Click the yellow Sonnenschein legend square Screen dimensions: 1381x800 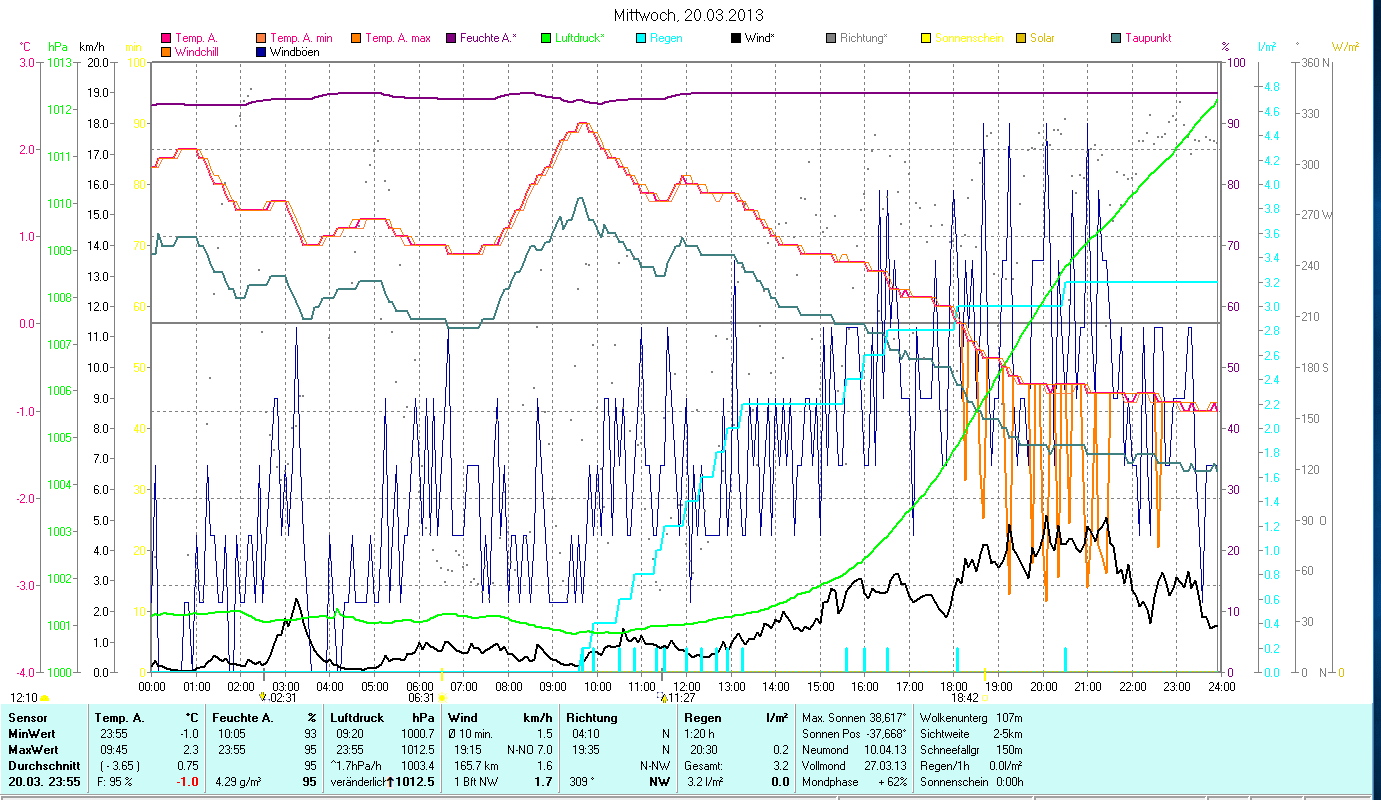[925, 39]
